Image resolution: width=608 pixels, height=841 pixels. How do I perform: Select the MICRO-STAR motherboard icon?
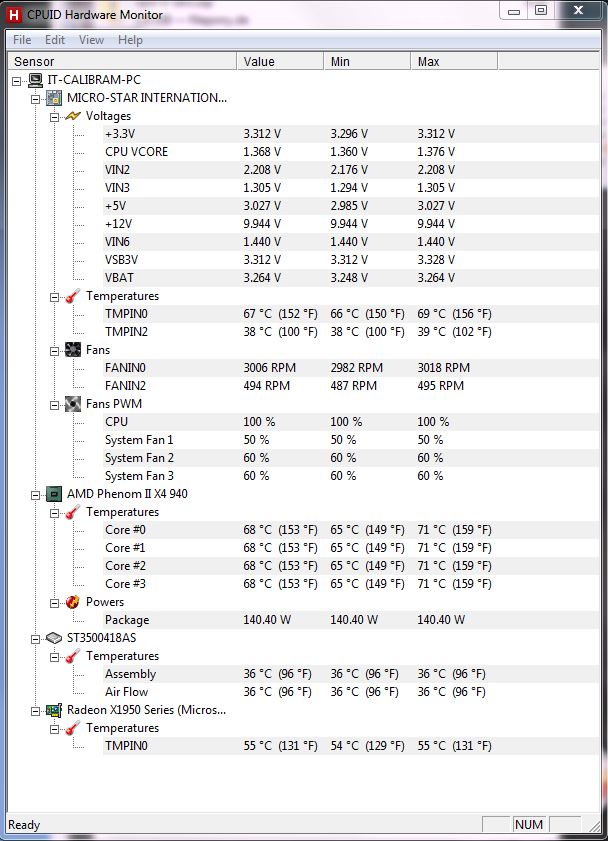[54, 98]
